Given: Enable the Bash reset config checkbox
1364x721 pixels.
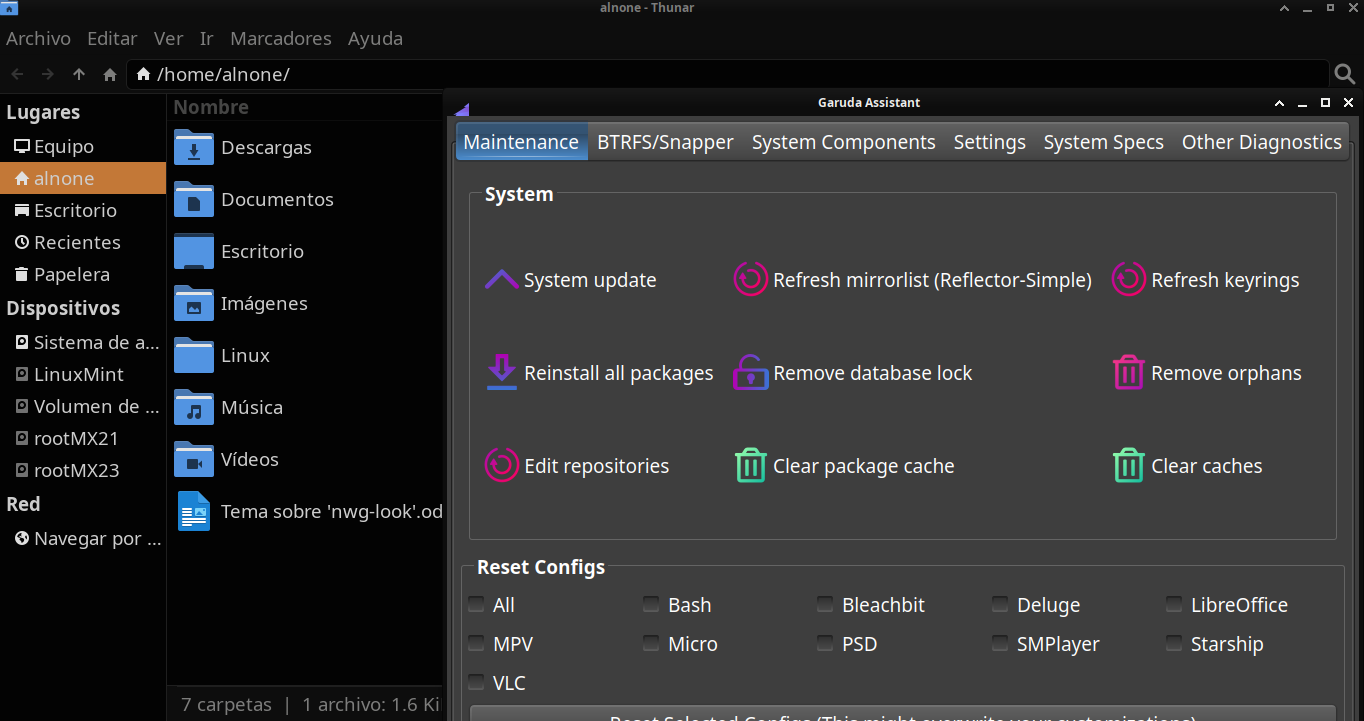Looking at the screenshot, I should [651, 605].
